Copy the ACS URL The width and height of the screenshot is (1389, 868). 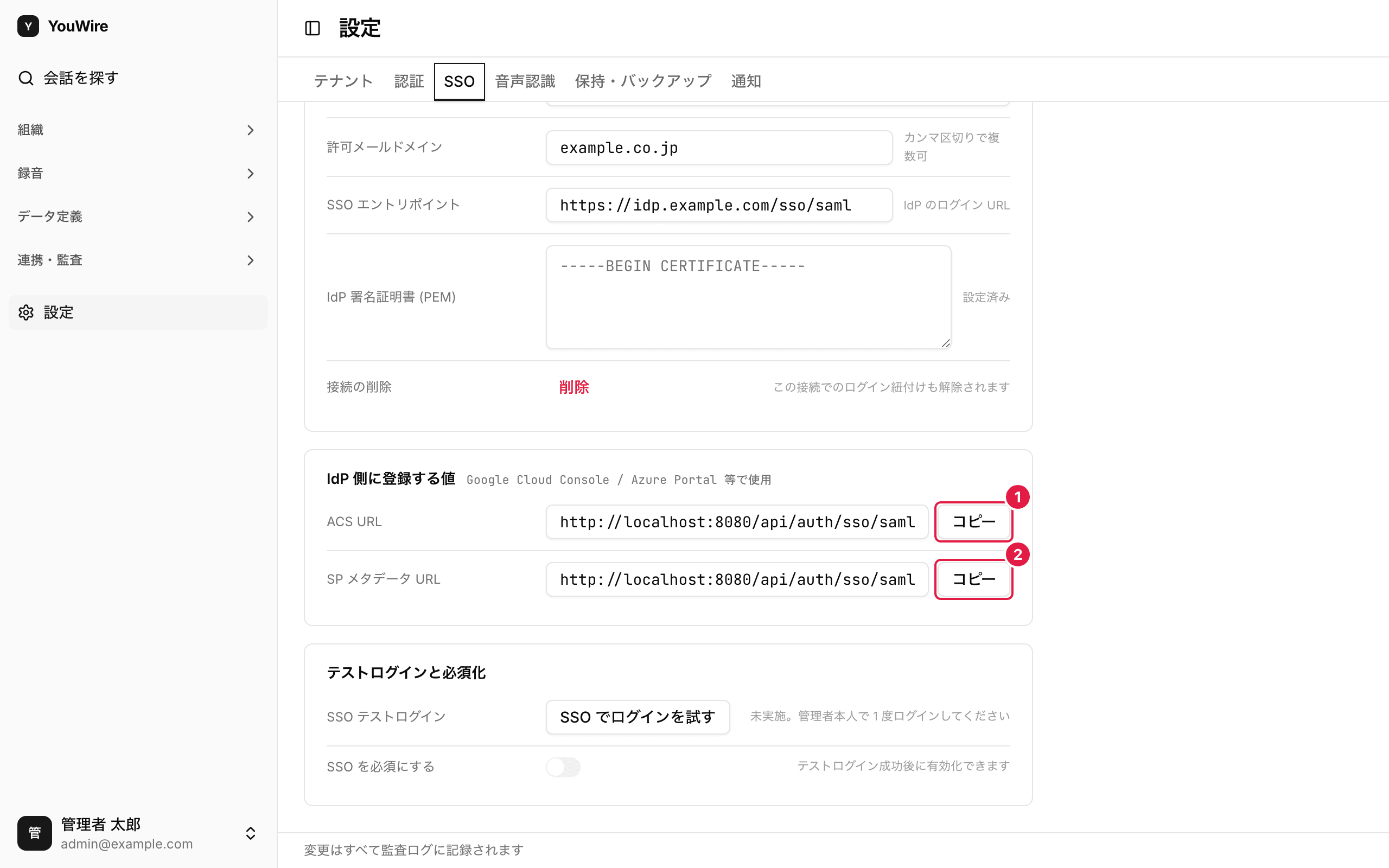(x=973, y=522)
